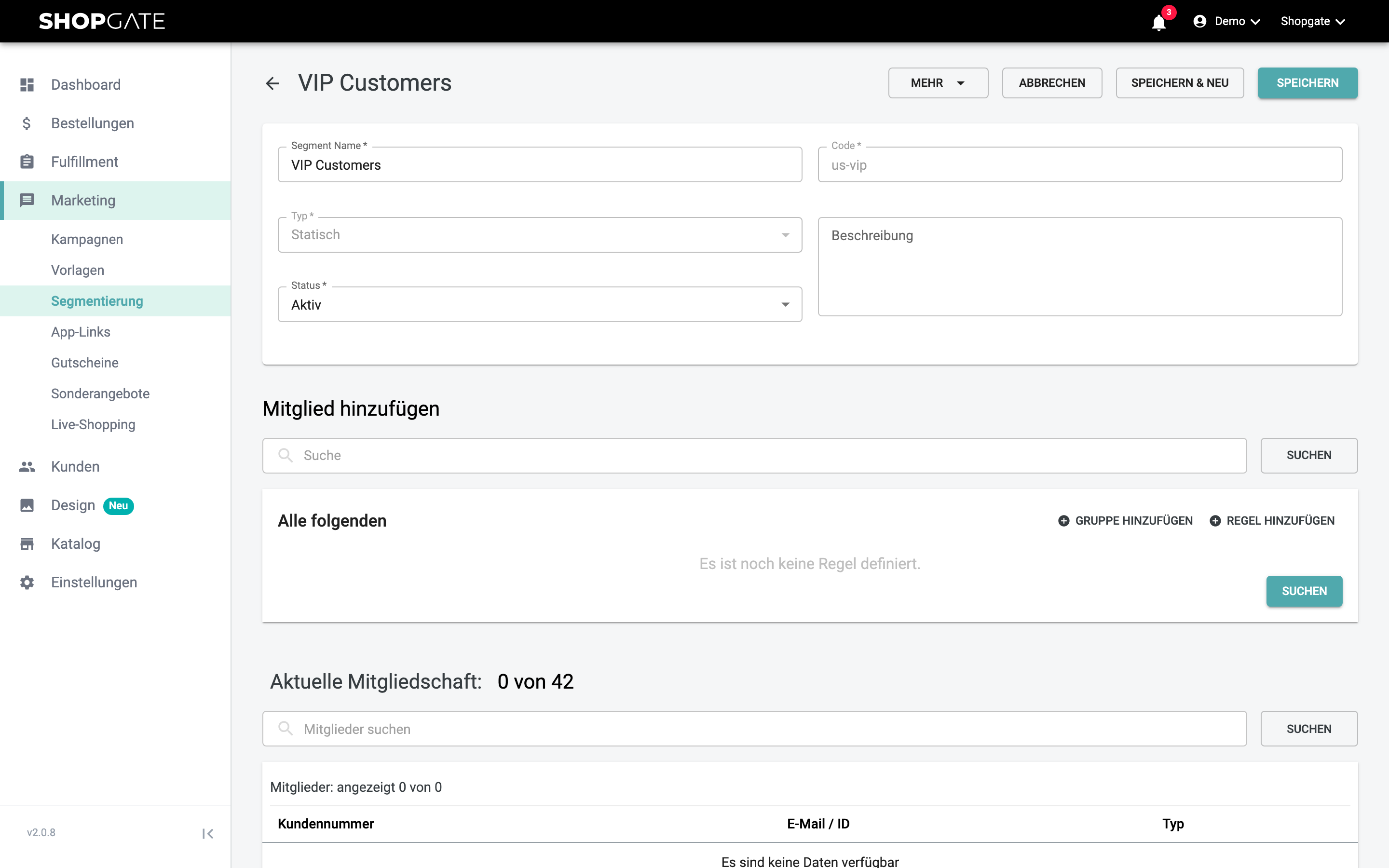This screenshot has width=1389, height=868.
Task: Open the Status Aktiv dropdown
Action: (x=540, y=304)
